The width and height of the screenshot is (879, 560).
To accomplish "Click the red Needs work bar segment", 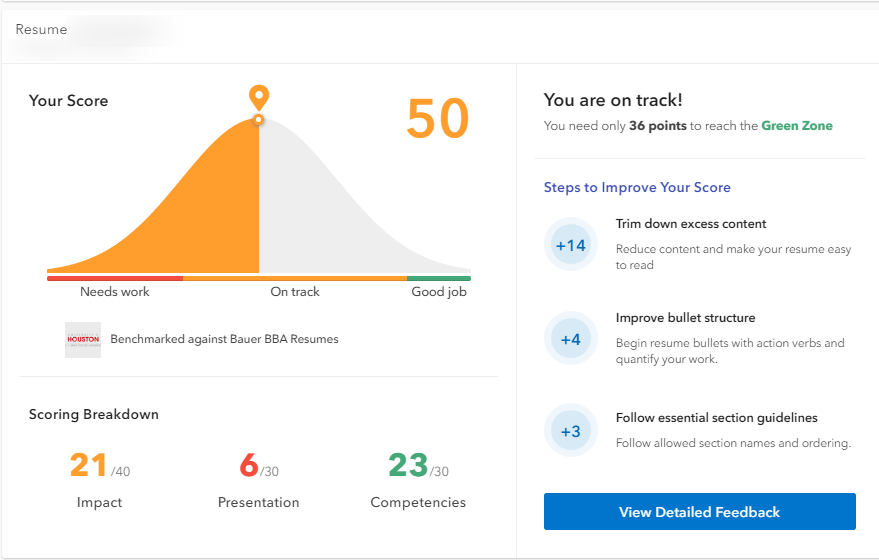I will coord(115,278).
